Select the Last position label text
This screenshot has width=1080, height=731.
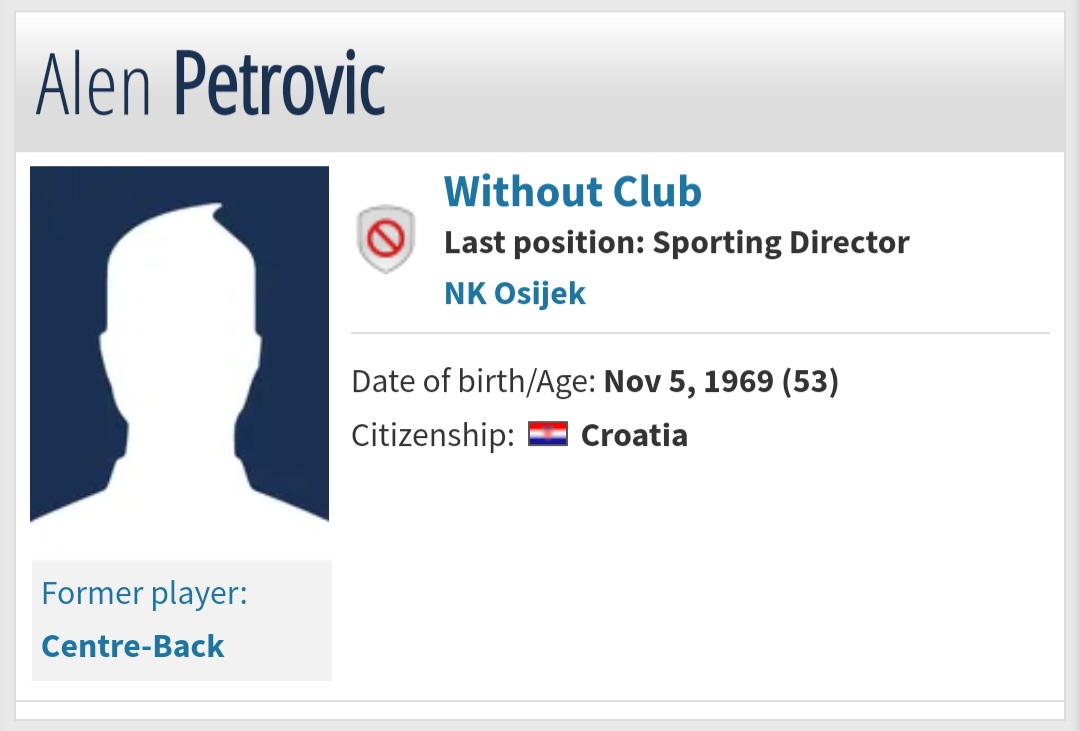coord(544,243)
